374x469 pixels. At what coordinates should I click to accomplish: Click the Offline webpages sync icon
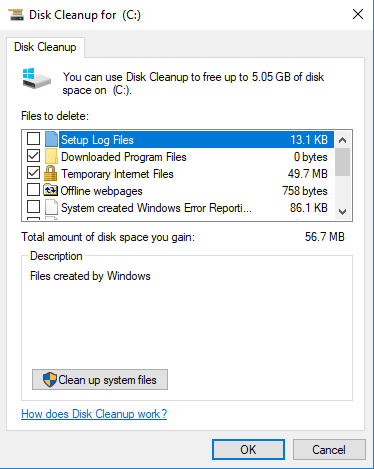pyautogui.click(x=50, y=190)
